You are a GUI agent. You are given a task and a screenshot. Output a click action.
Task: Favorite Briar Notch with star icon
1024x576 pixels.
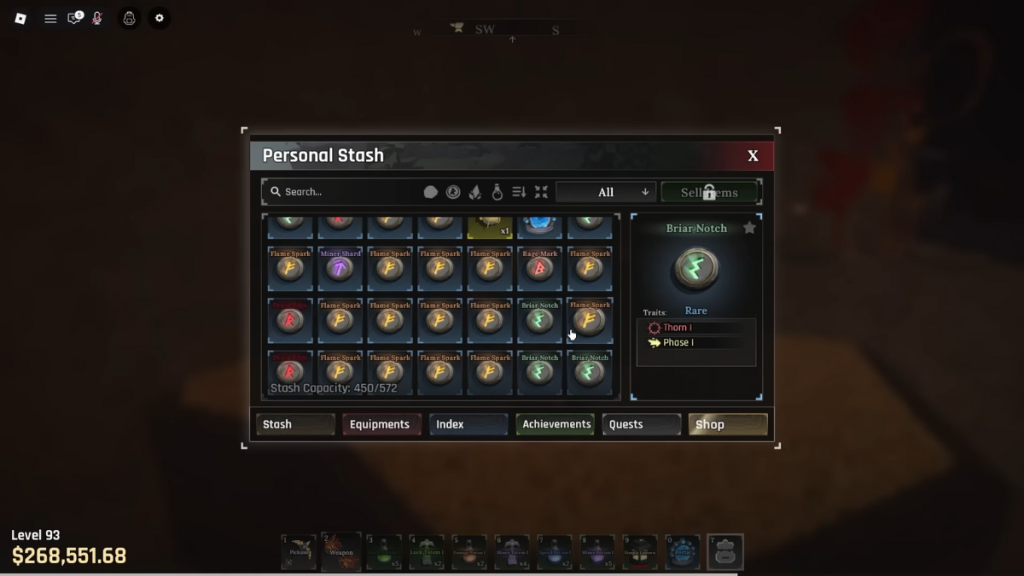pos(749,228)
